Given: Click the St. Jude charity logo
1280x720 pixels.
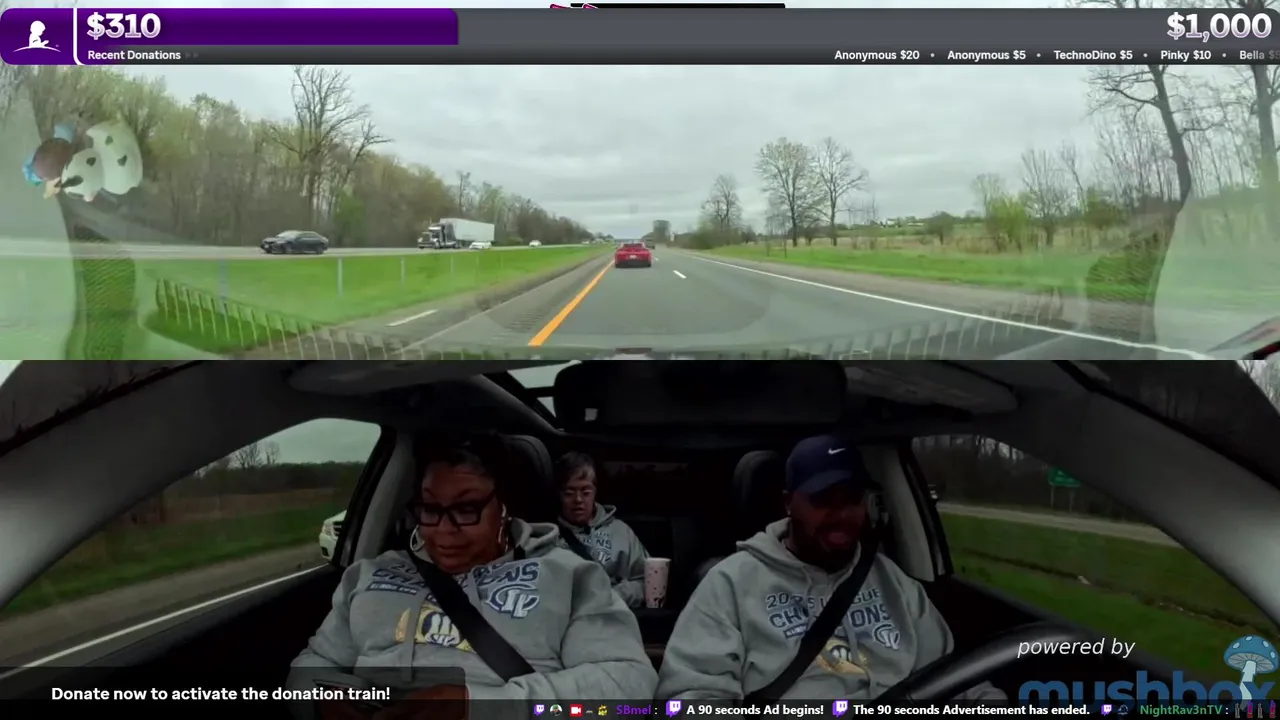Looking at the screenshot, I should point(37,37).
